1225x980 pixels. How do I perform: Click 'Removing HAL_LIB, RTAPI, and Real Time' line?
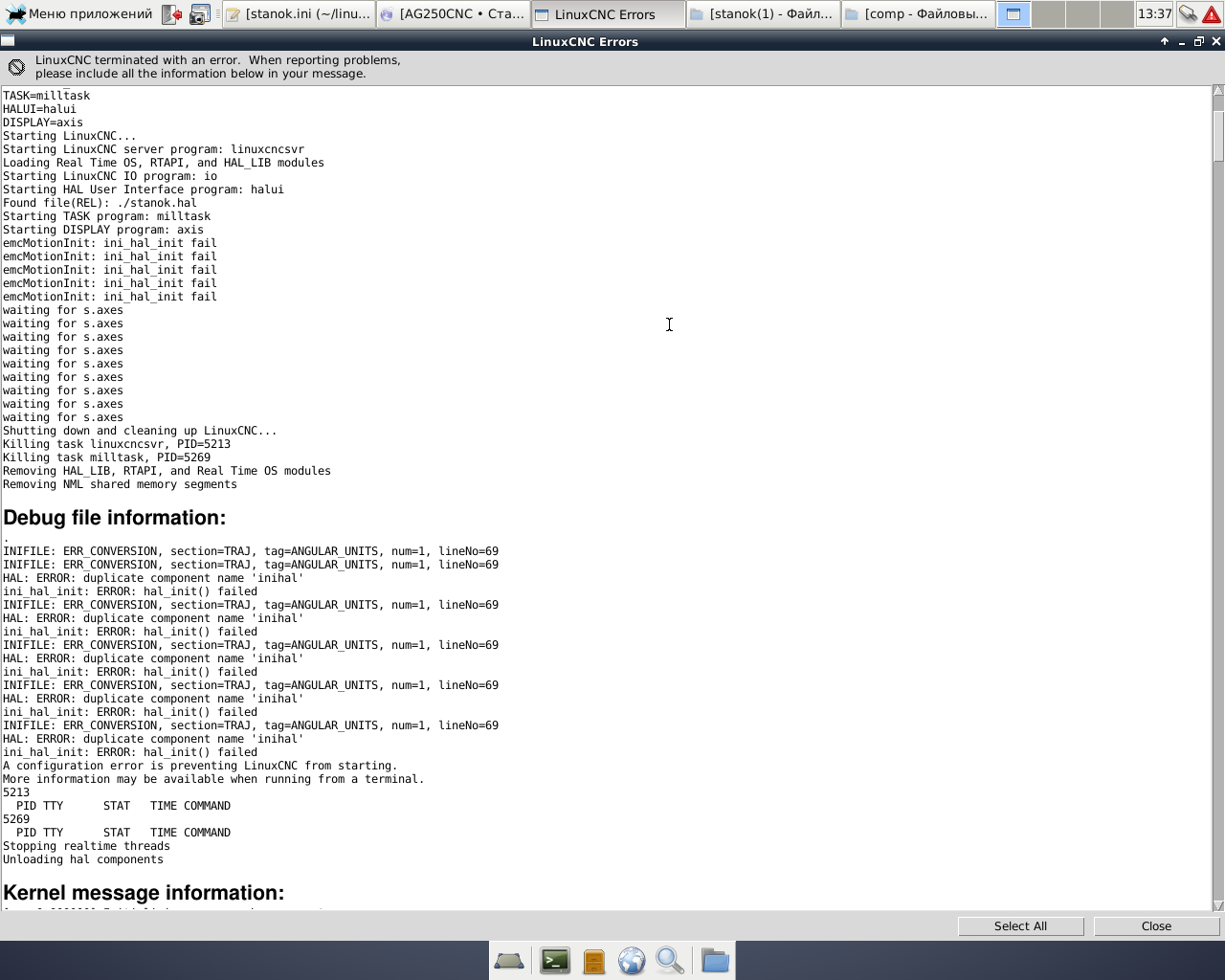[167, 471]
